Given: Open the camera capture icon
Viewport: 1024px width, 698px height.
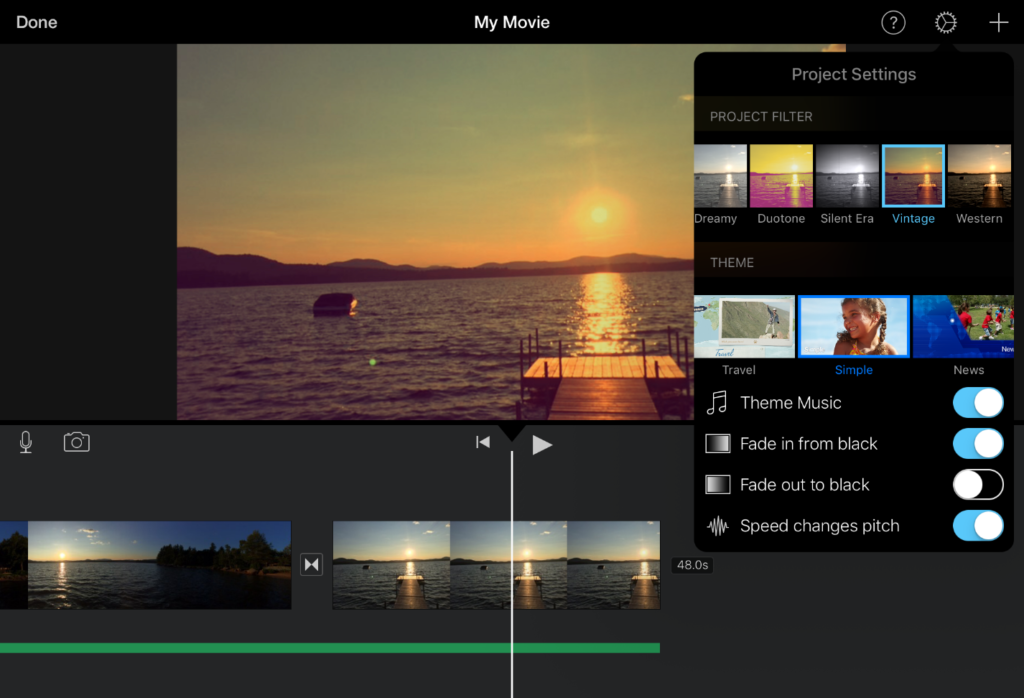Looking at the screenshot, I should tap(76, 442).
